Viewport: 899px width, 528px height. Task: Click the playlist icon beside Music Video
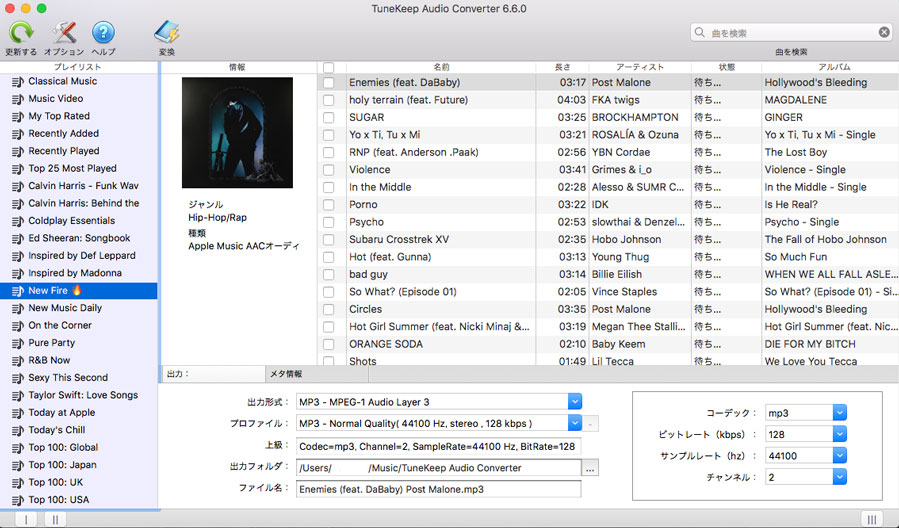pos(18,99)
